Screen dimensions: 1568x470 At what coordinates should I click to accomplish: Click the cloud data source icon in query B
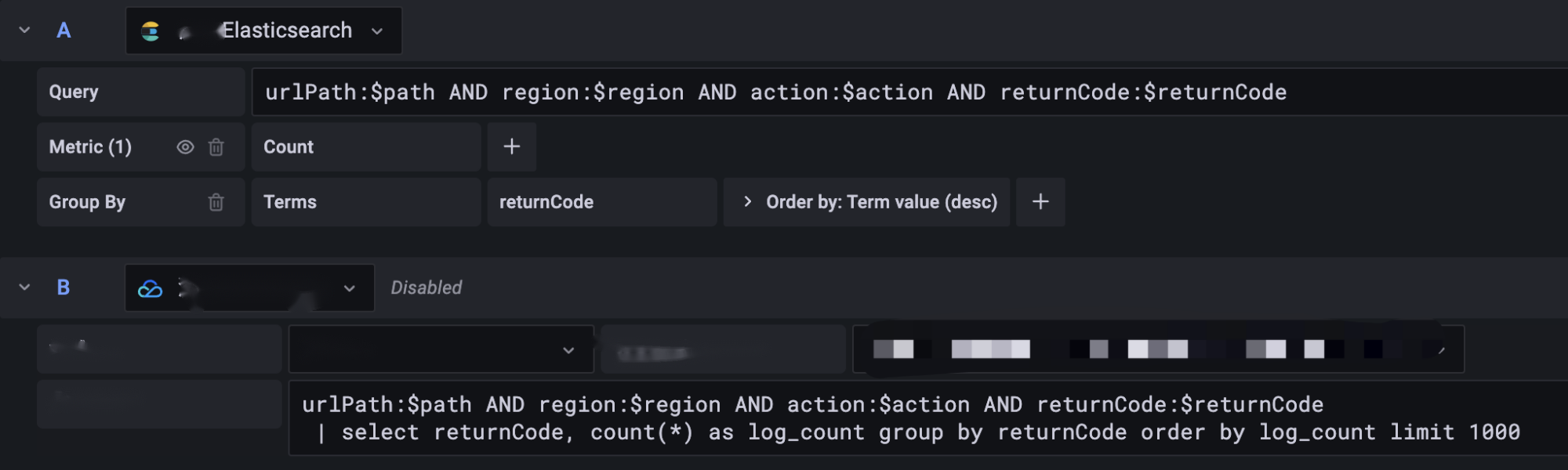pos(150,288)
